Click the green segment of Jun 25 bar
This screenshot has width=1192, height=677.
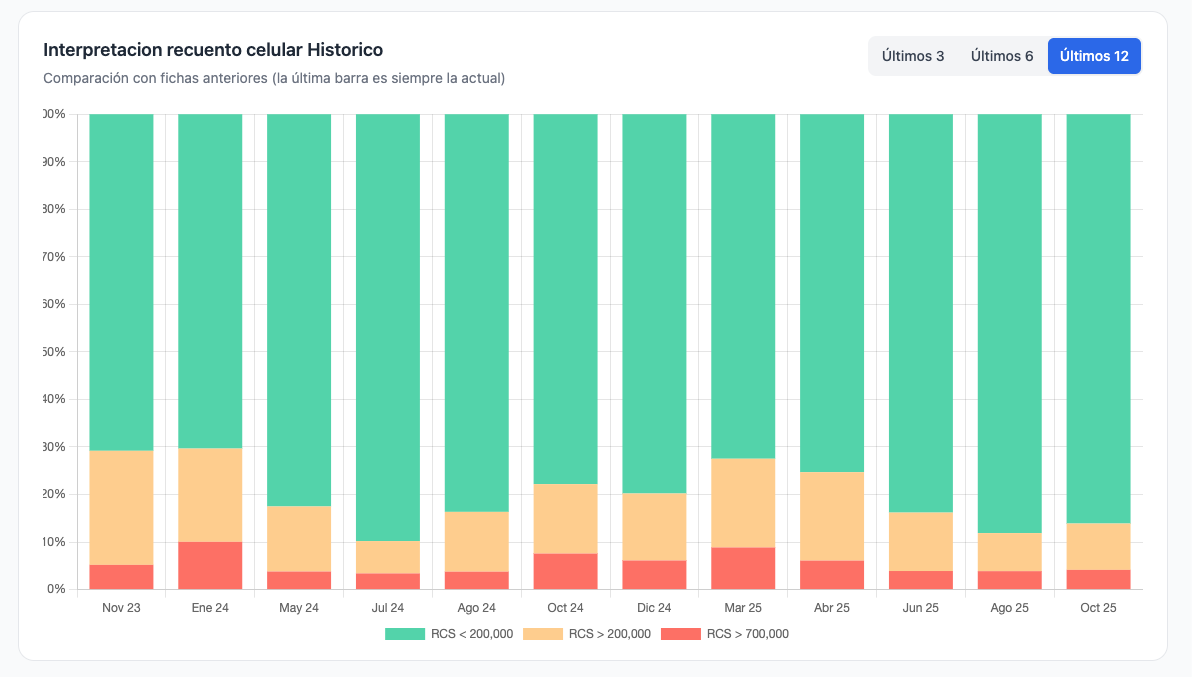click(921, 313)
